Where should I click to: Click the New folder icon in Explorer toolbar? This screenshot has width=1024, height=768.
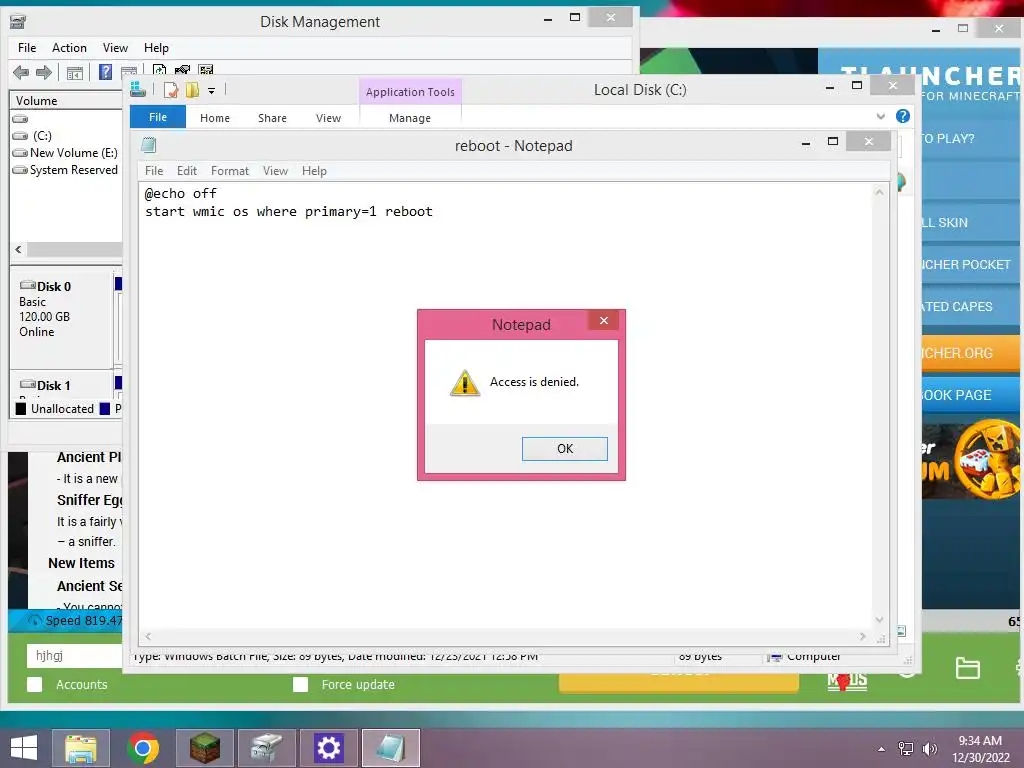[192, 90]
